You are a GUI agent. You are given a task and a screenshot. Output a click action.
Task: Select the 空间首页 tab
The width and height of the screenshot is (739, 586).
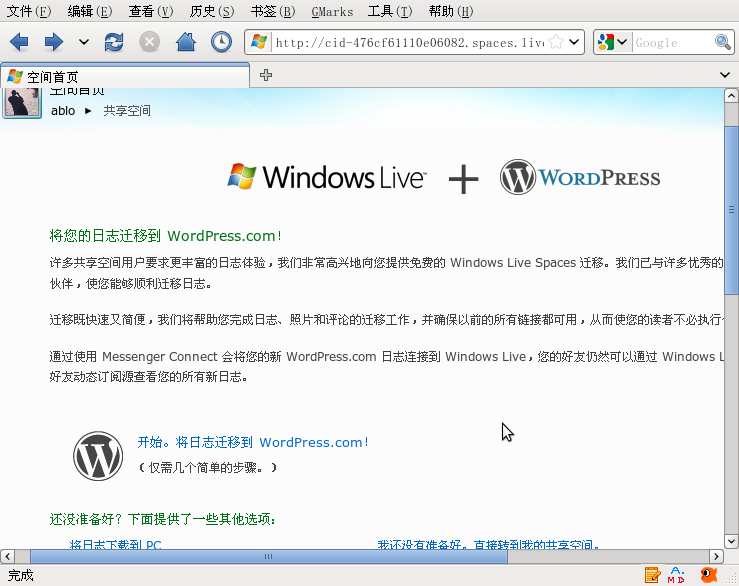click(x=125, y=76)
